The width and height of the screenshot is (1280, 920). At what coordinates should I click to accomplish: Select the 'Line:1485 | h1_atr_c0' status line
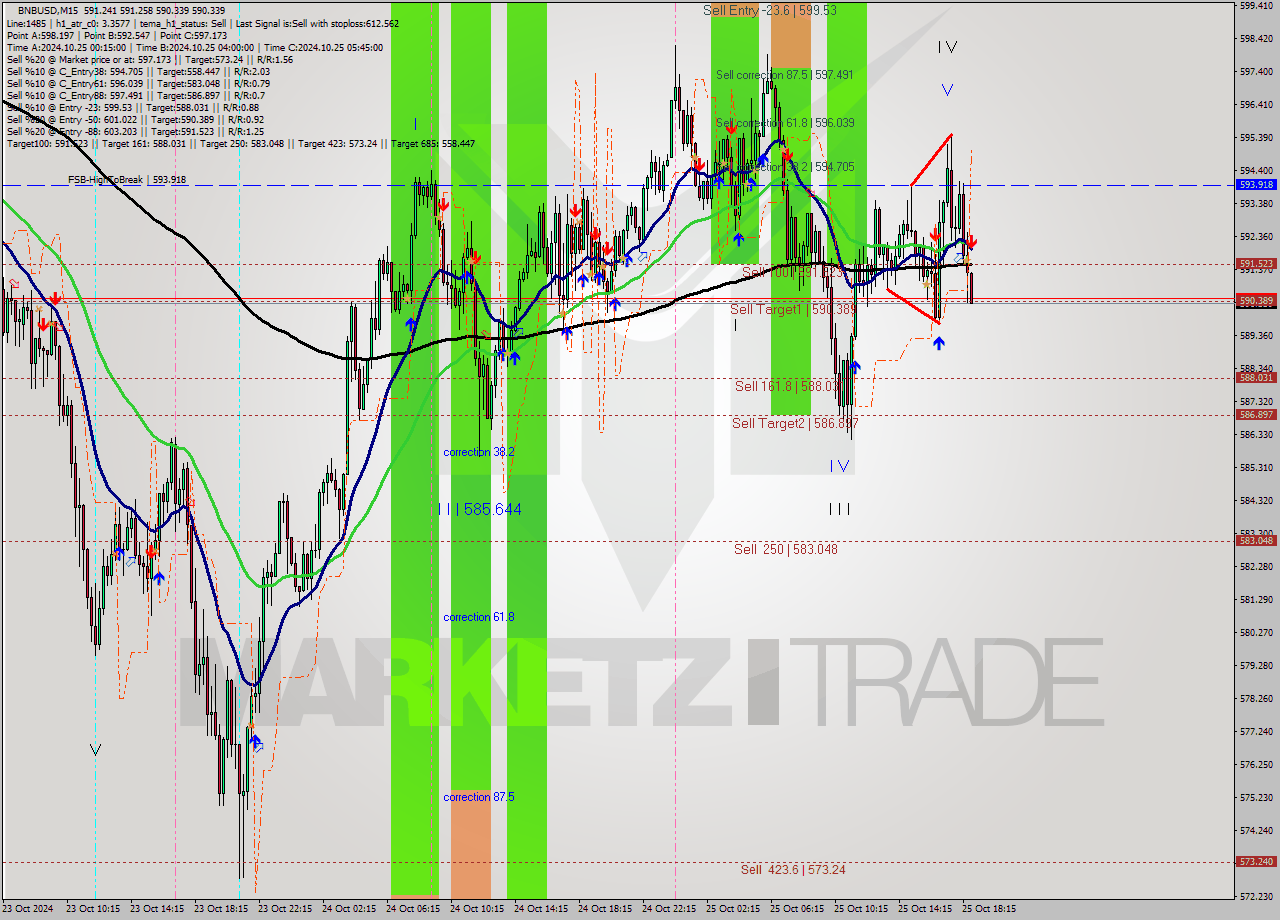click(x=203, y=23)
